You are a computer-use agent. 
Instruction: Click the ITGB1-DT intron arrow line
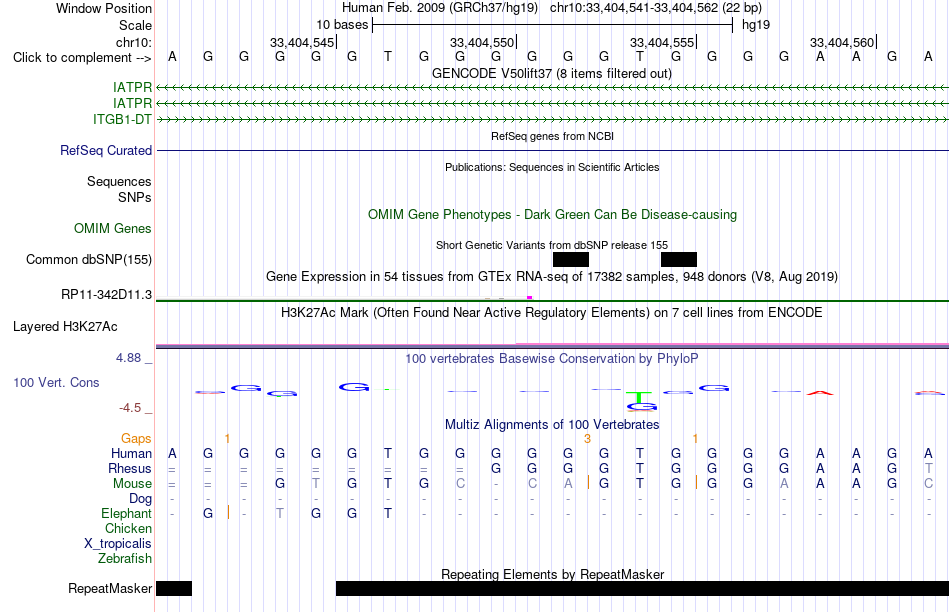tap(553, 119)
